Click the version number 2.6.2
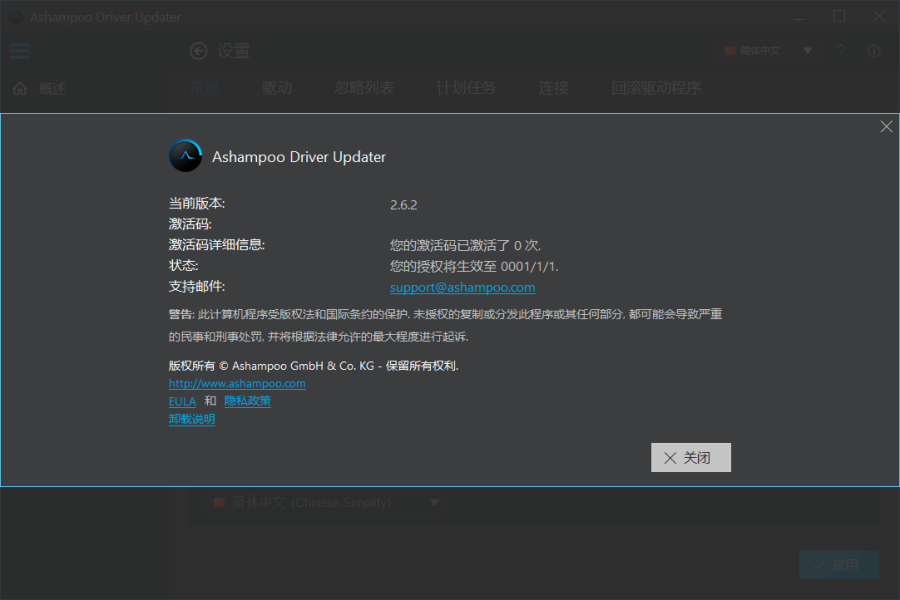 tap(404, 205)
